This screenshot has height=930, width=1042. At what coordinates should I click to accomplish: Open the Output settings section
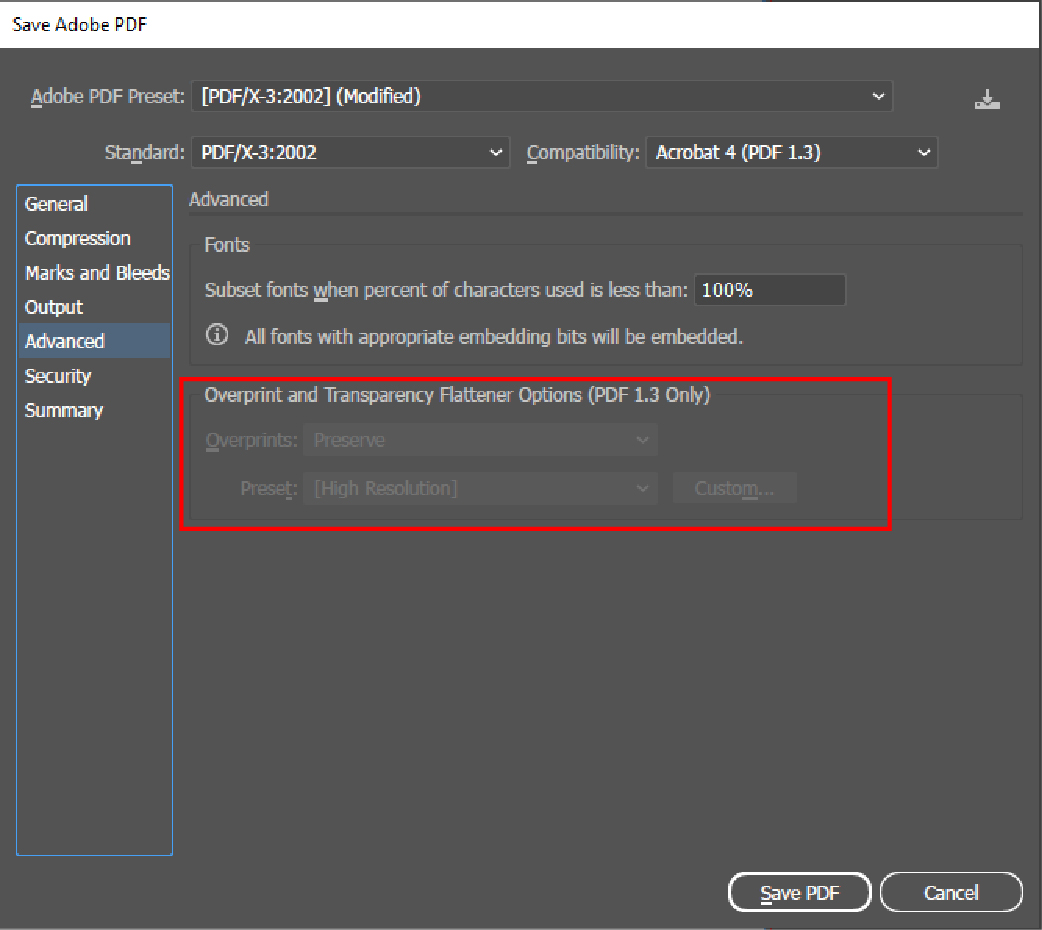point(54,307)
